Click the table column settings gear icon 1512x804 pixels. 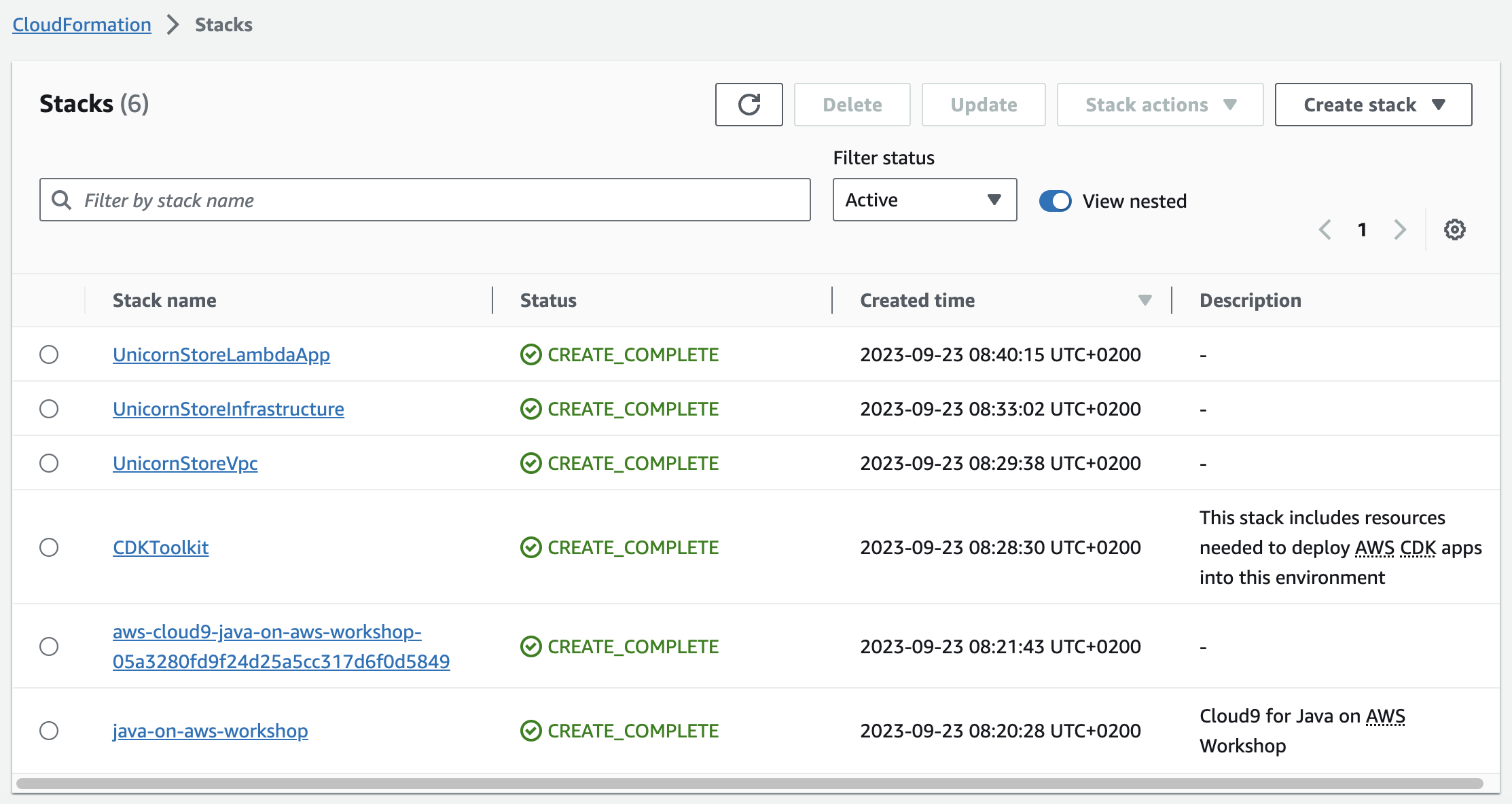coord(1455,229)
